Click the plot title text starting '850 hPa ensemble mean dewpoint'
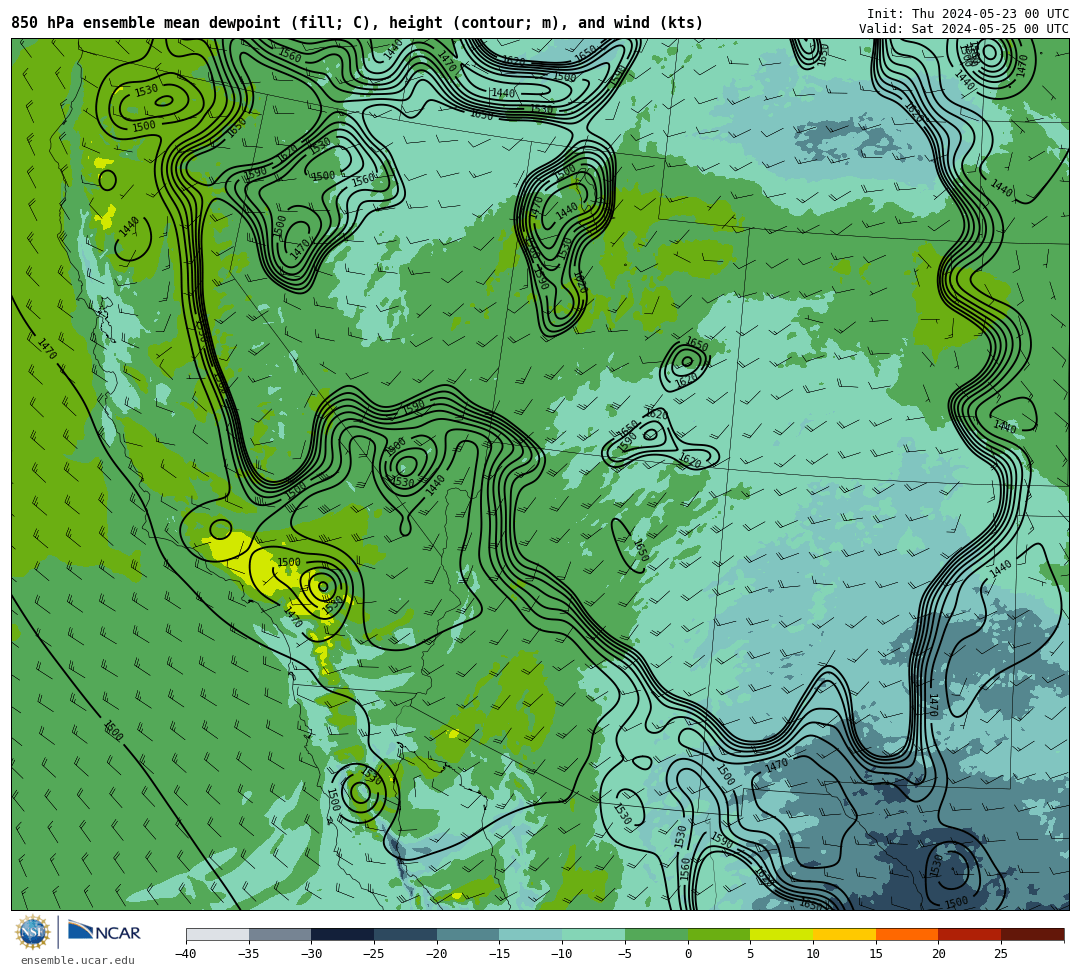 [x=357, y=23]
